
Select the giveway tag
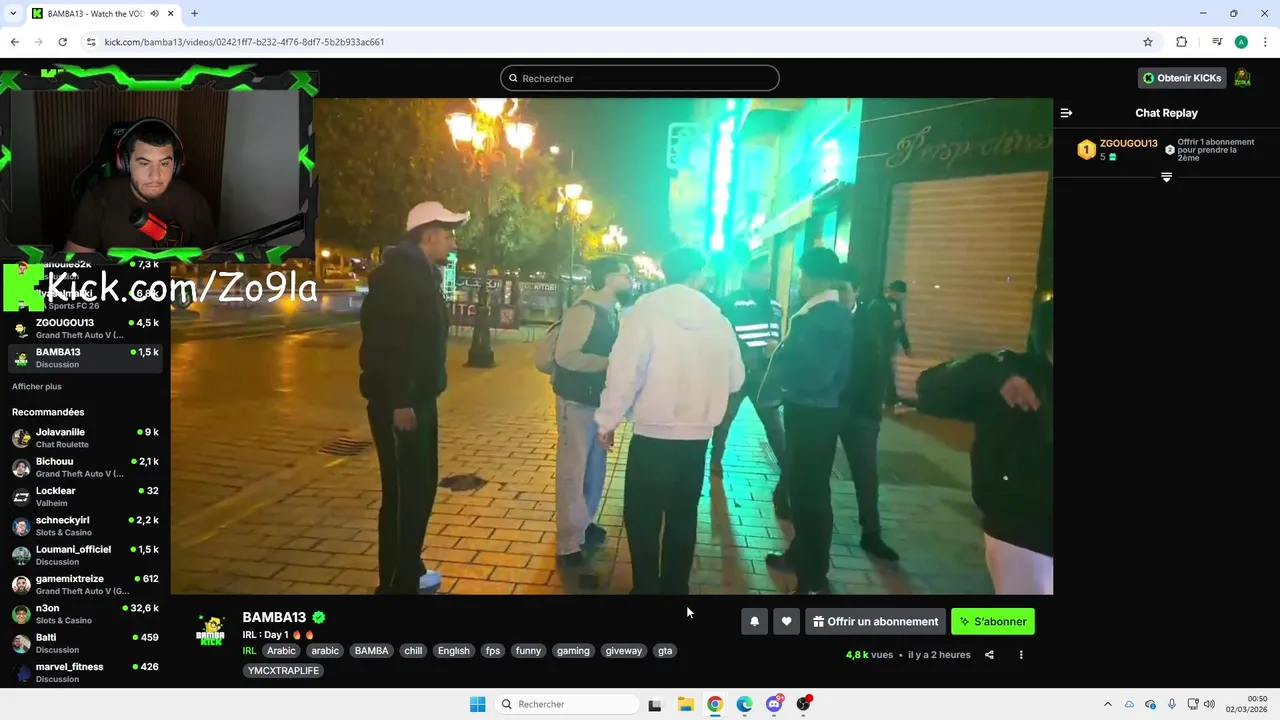pos(624,651)
